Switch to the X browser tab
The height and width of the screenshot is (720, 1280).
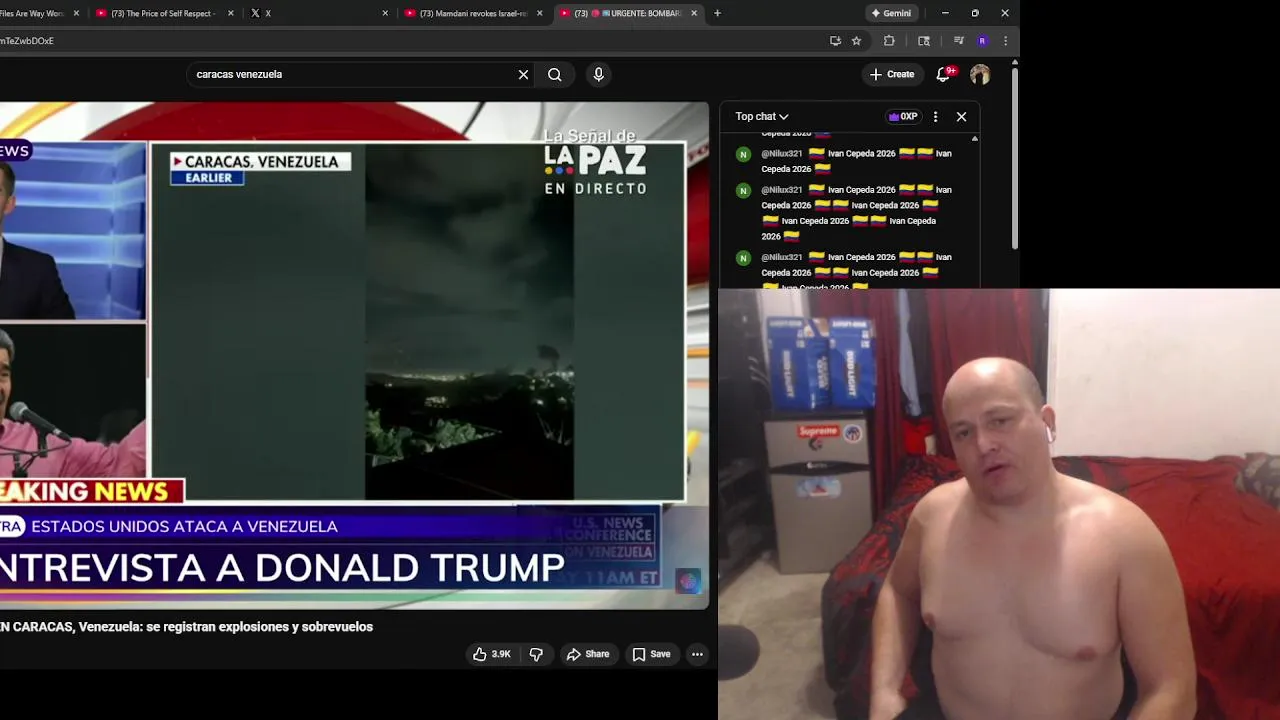(318, 13)
